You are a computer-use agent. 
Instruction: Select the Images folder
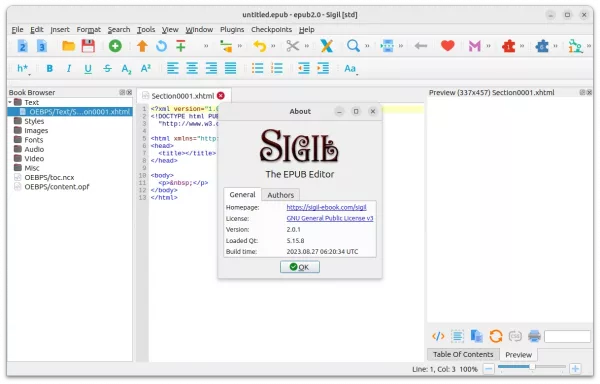36,131
